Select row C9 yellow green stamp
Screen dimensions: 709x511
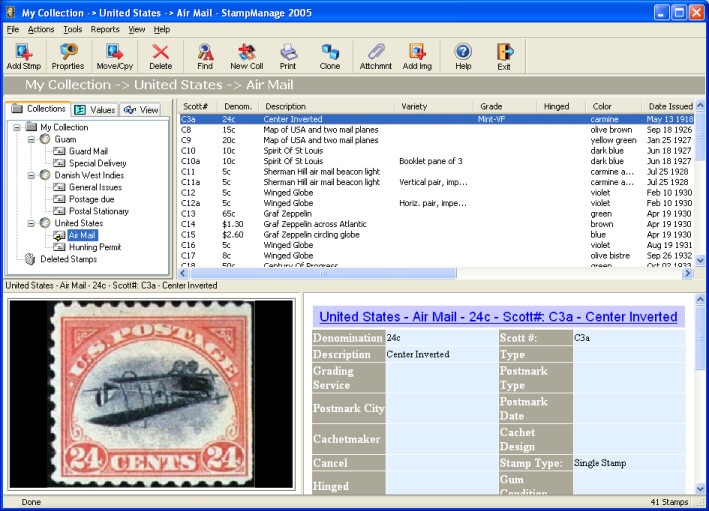coord(437,140)
